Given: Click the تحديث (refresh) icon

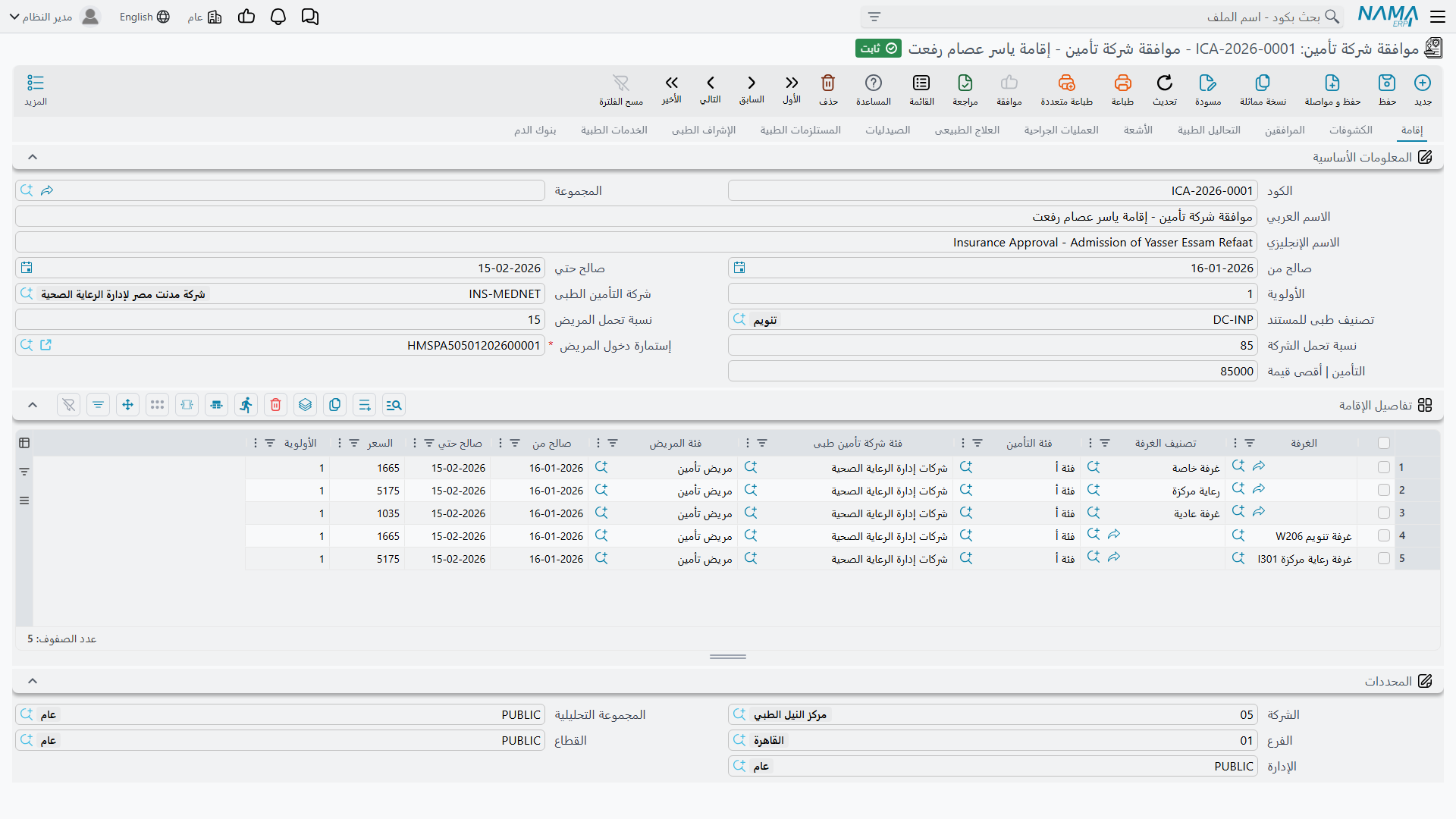Looking at the screenshot, I should pos(1165,83).
